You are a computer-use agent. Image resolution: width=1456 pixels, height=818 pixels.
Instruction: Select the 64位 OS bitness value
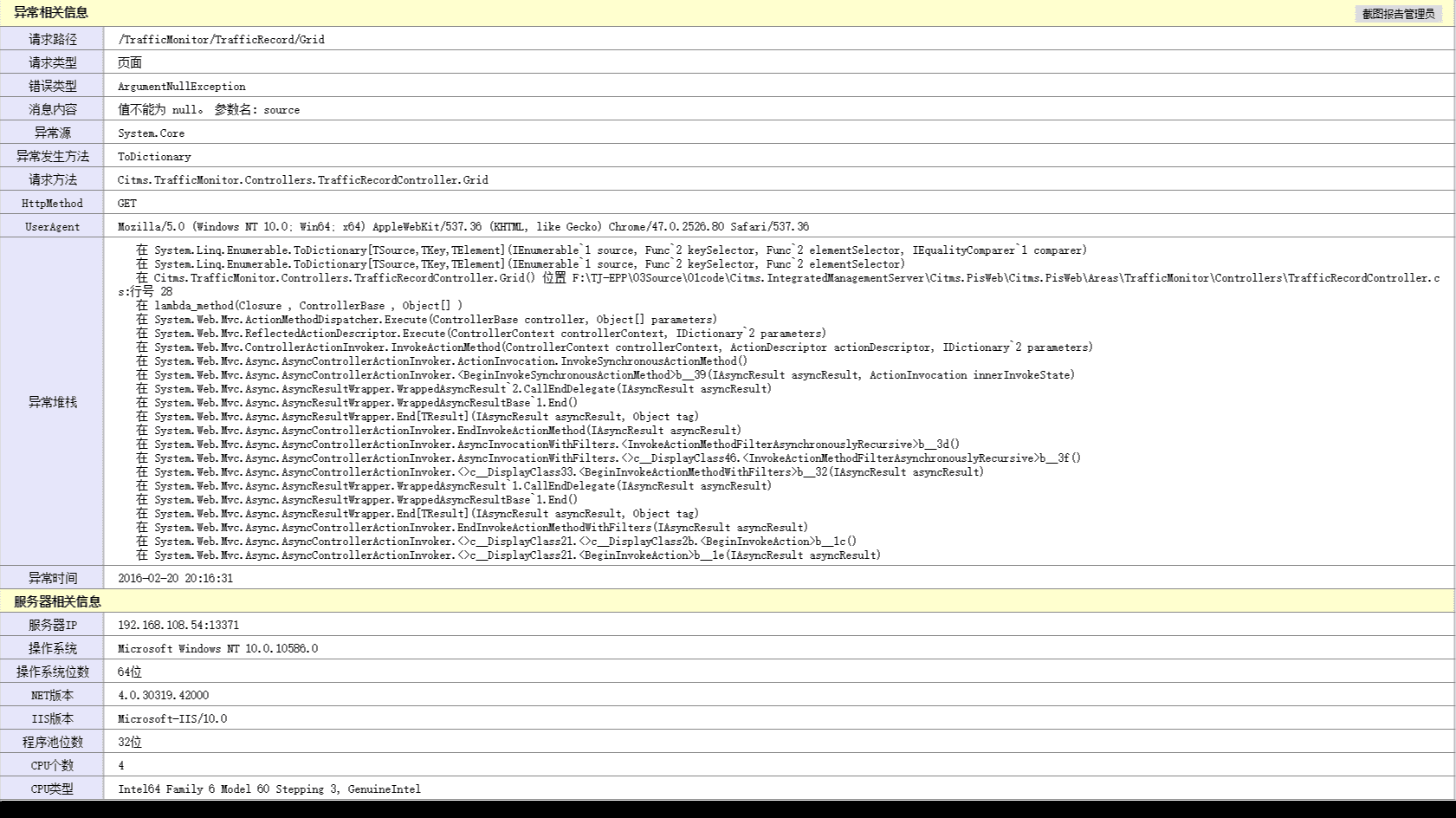point(130,672)
